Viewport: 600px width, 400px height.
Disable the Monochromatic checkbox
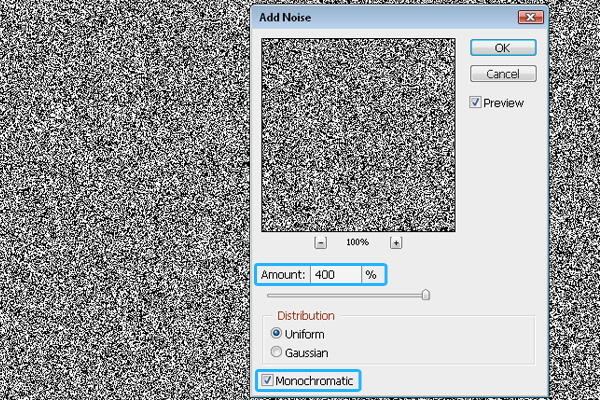click(266, 380)
